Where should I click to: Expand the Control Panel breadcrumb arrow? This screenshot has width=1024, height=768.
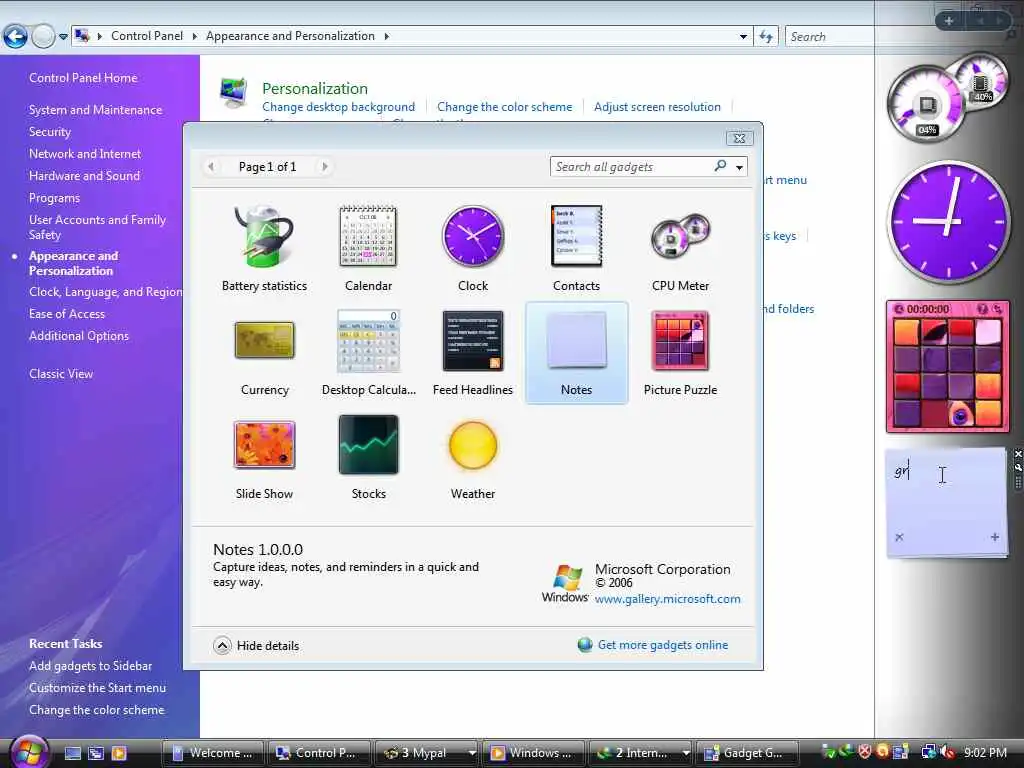tap(195, 37)
